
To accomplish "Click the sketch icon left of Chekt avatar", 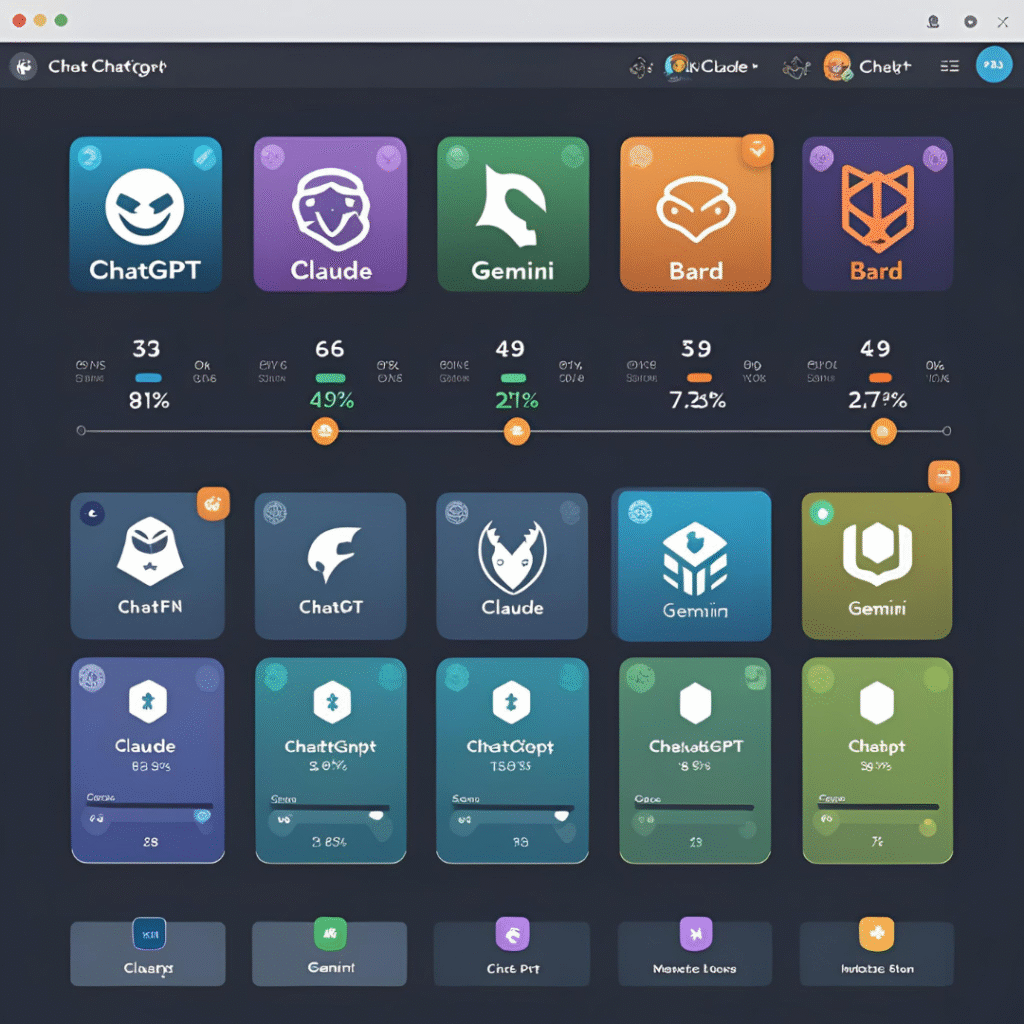I will [x=796, y=67].
